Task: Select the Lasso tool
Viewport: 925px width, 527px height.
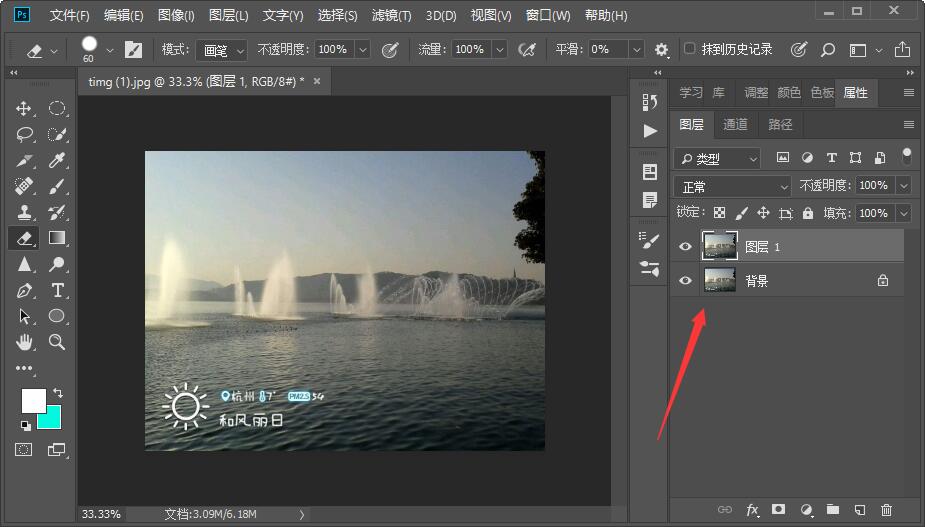Action: coord(24,135)
